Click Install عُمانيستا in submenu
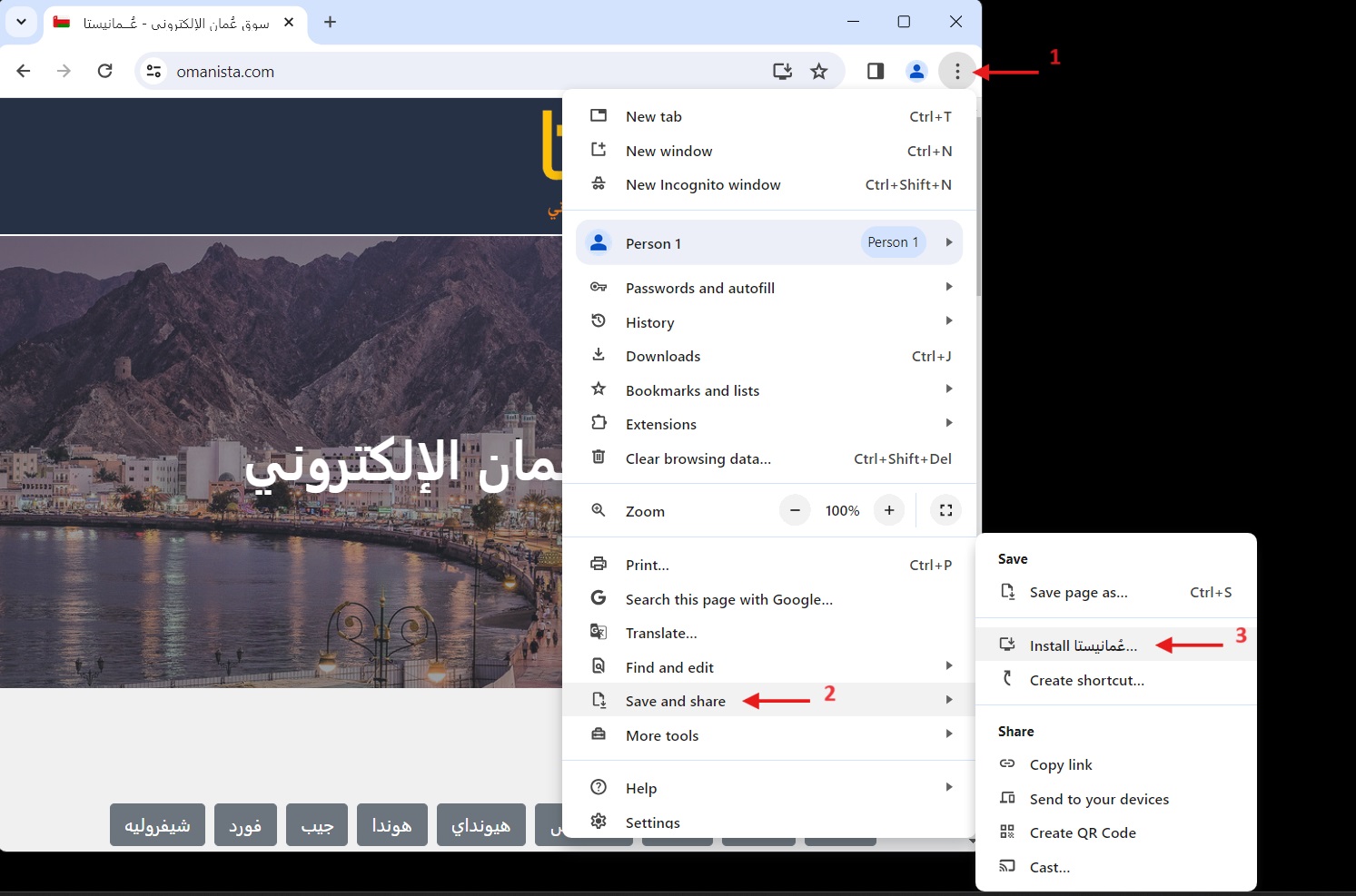The width and height of the screenshot is (1356, 896). [1116, 645]
